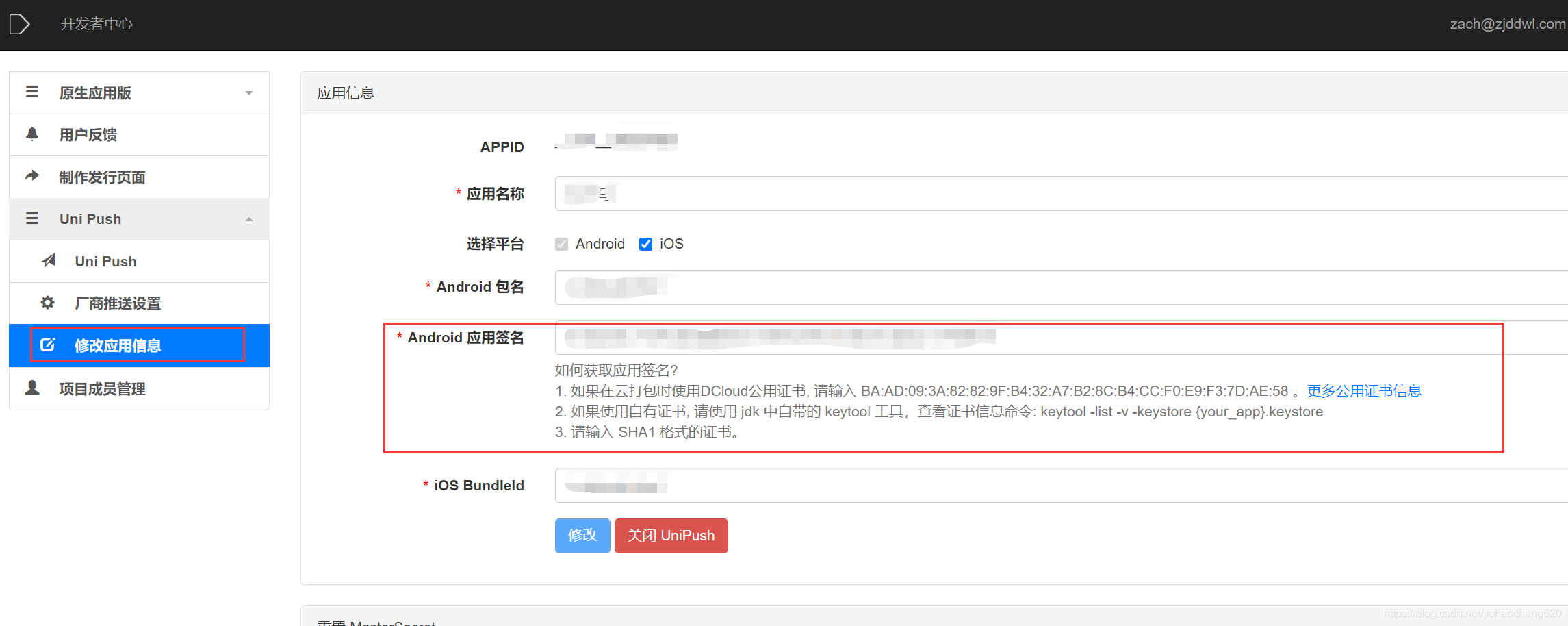Image resolution: width=1568 pixels, height=626 pixels.
Task: Click the 请输入 SHA1 格式的证书 hint line
Action: [647, 432]
